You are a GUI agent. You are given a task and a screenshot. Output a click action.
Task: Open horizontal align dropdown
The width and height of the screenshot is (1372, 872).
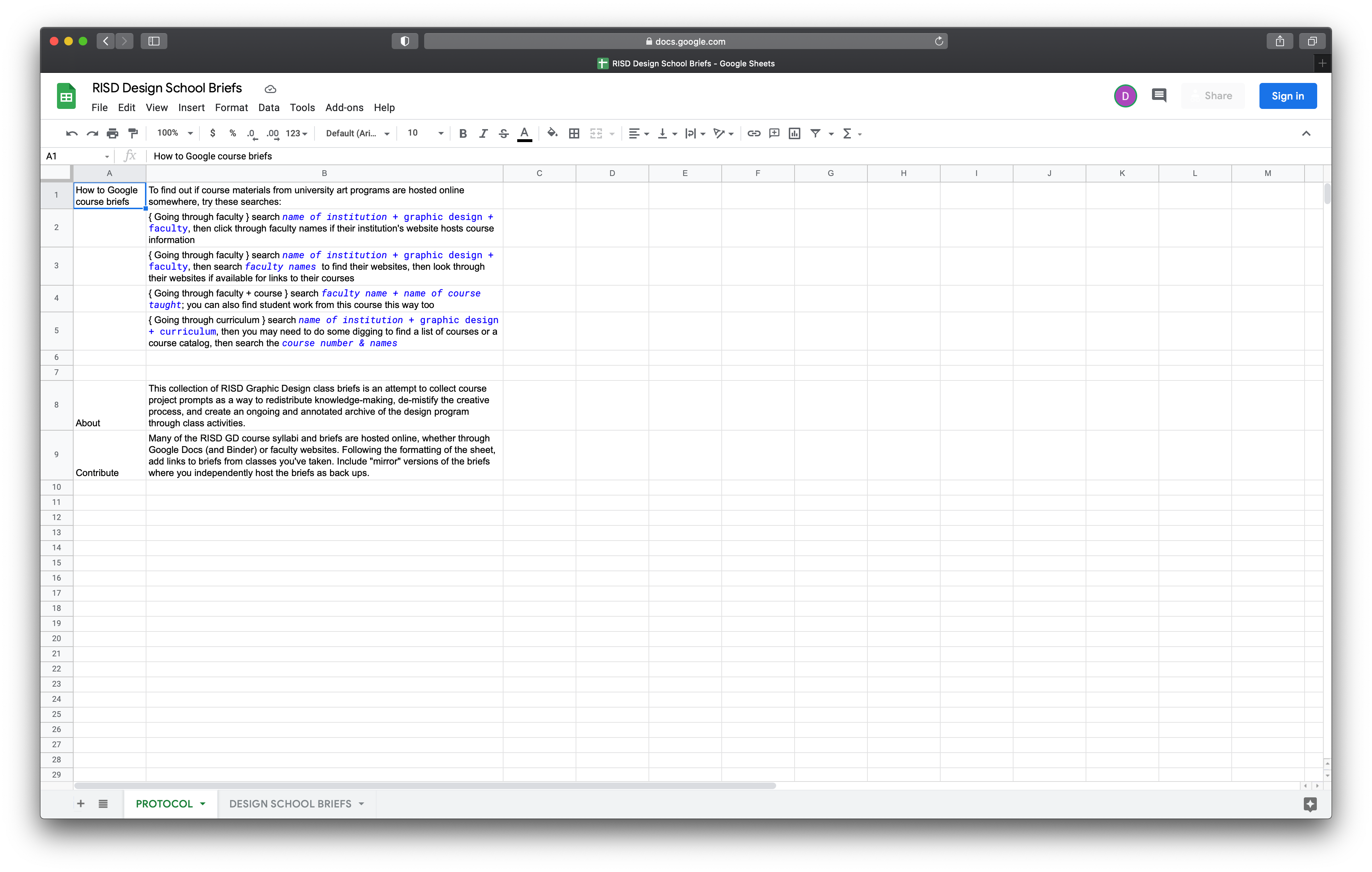(639, 133)
